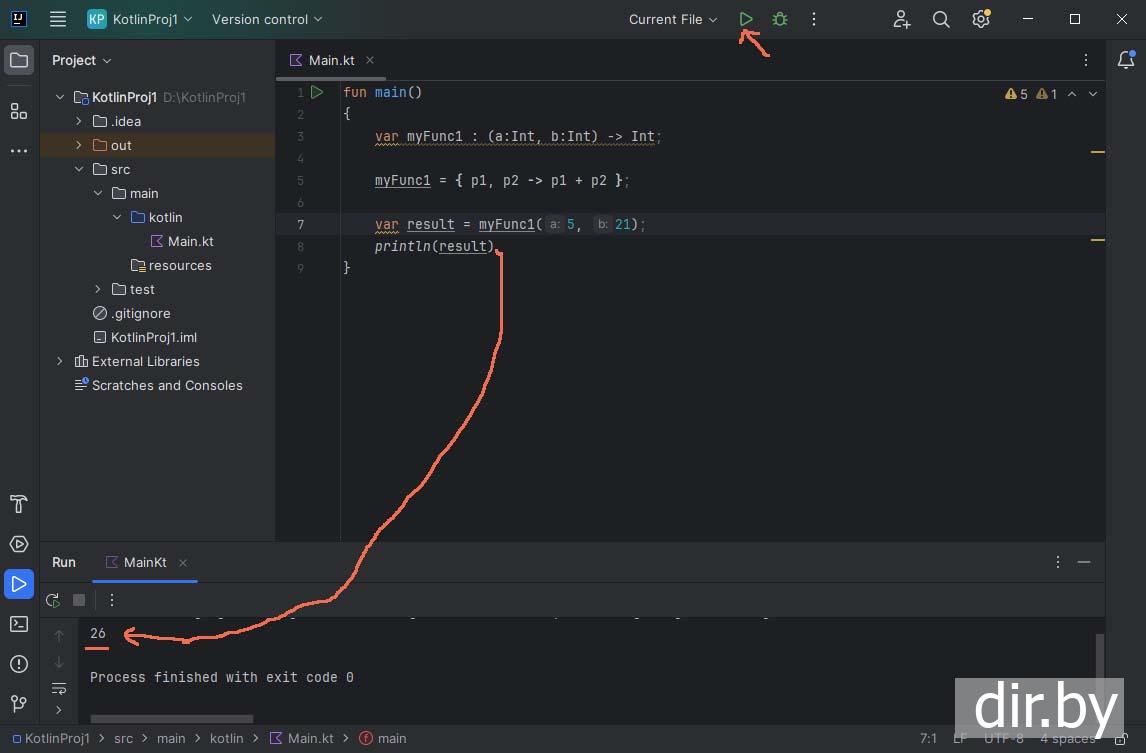Expand the External Libraries node

pyautogui.click(x=60, y=361)
